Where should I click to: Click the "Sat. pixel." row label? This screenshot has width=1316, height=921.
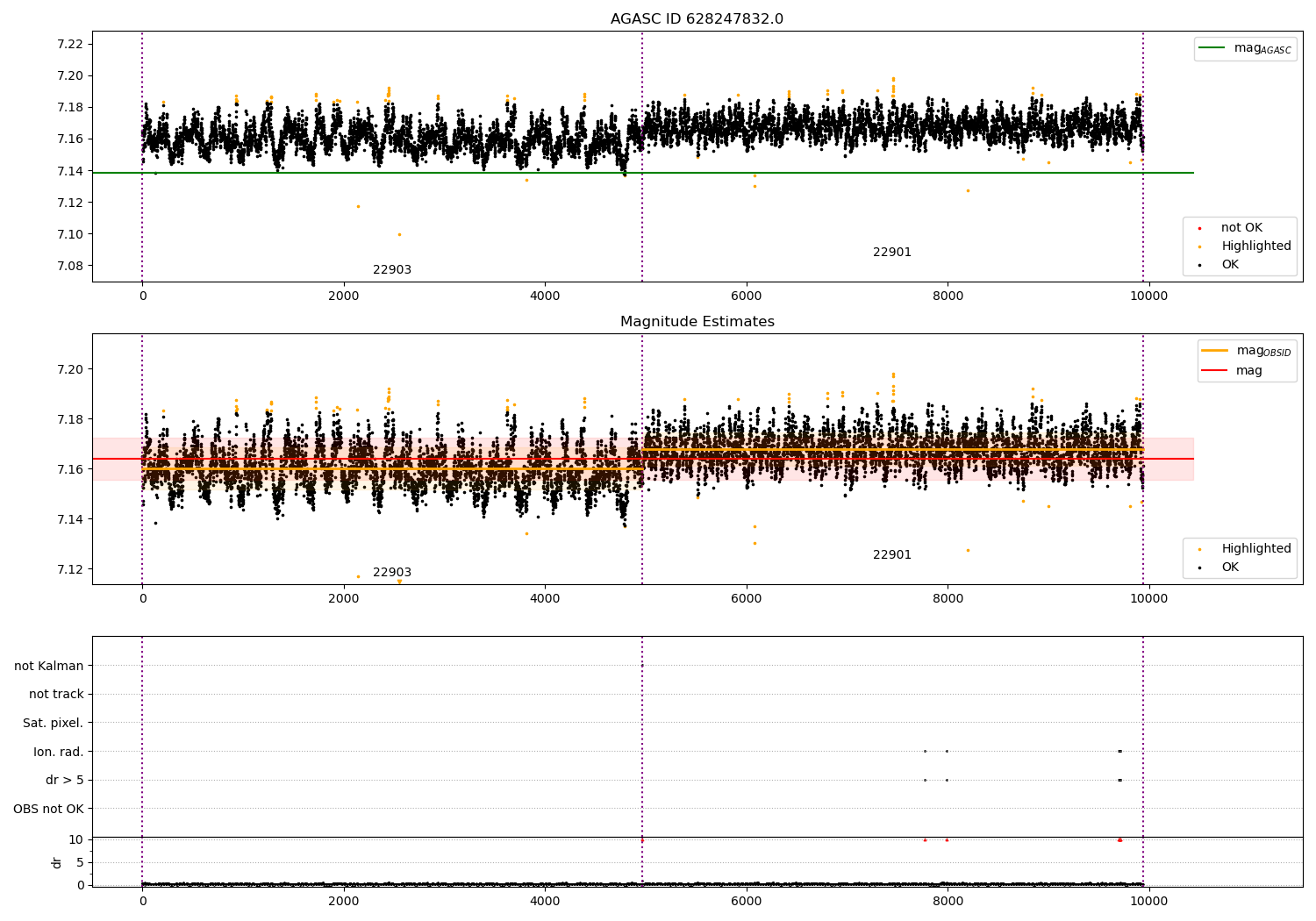(54, 724)
